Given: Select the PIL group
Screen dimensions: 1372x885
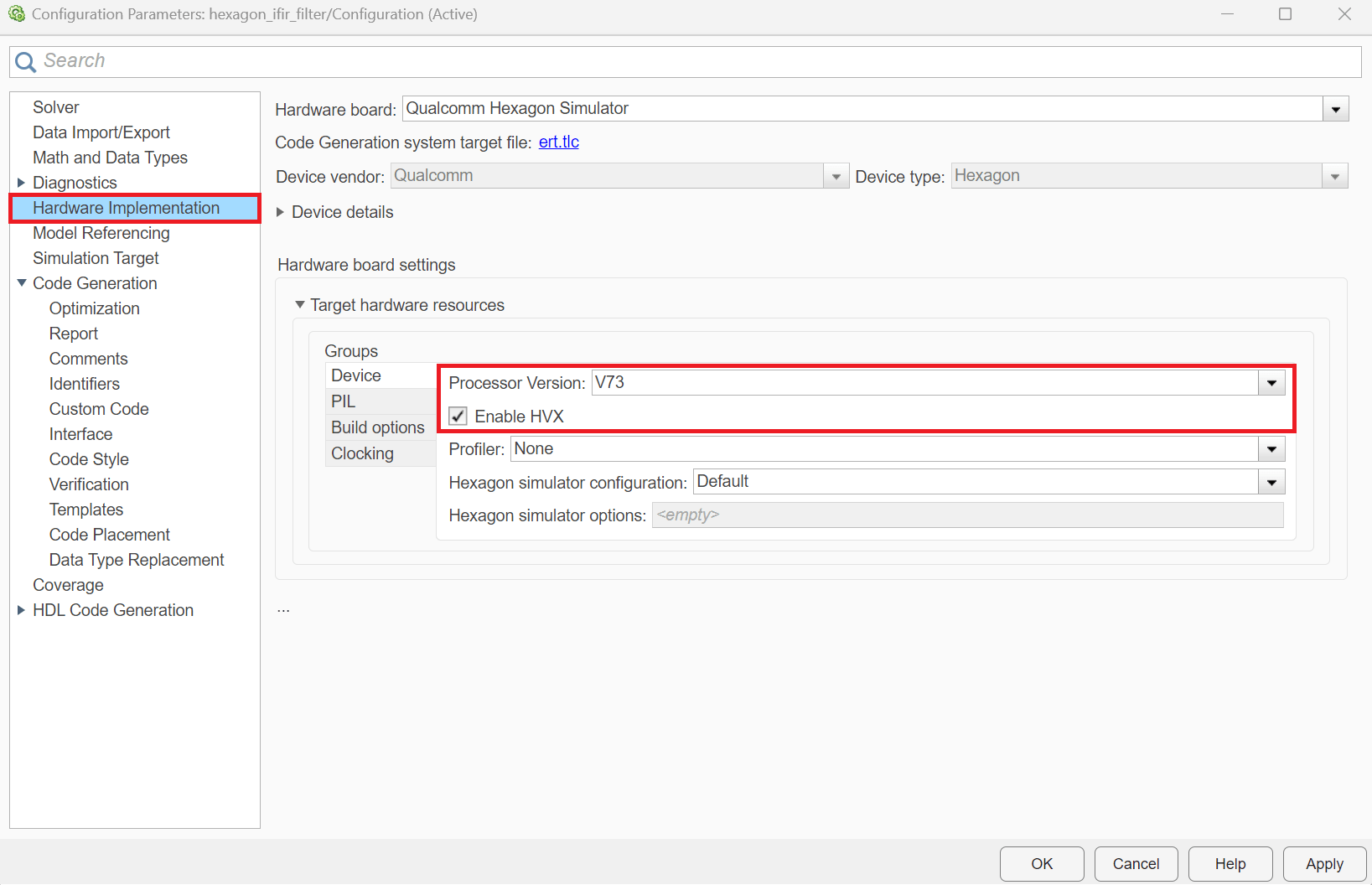Looking at the screenshot, I should point(344,401).
